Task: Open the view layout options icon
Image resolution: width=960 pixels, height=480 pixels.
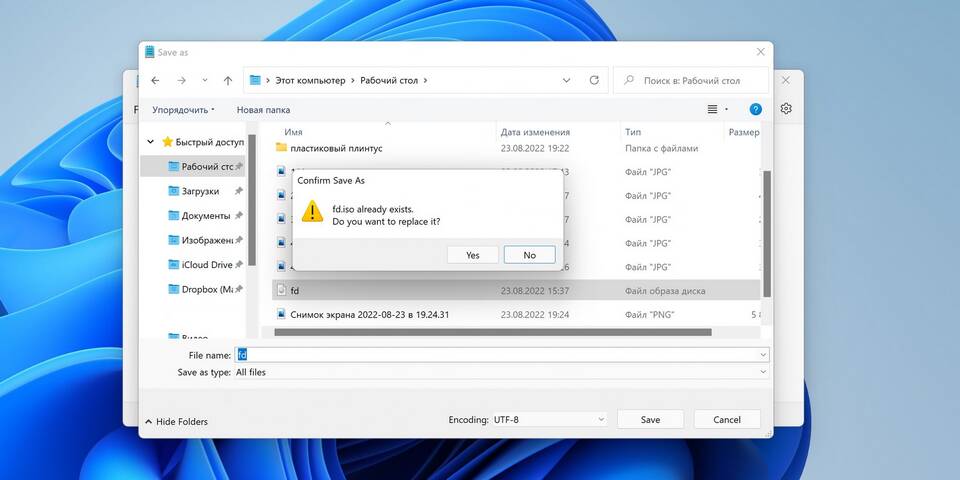Action: tap(713, 109)
